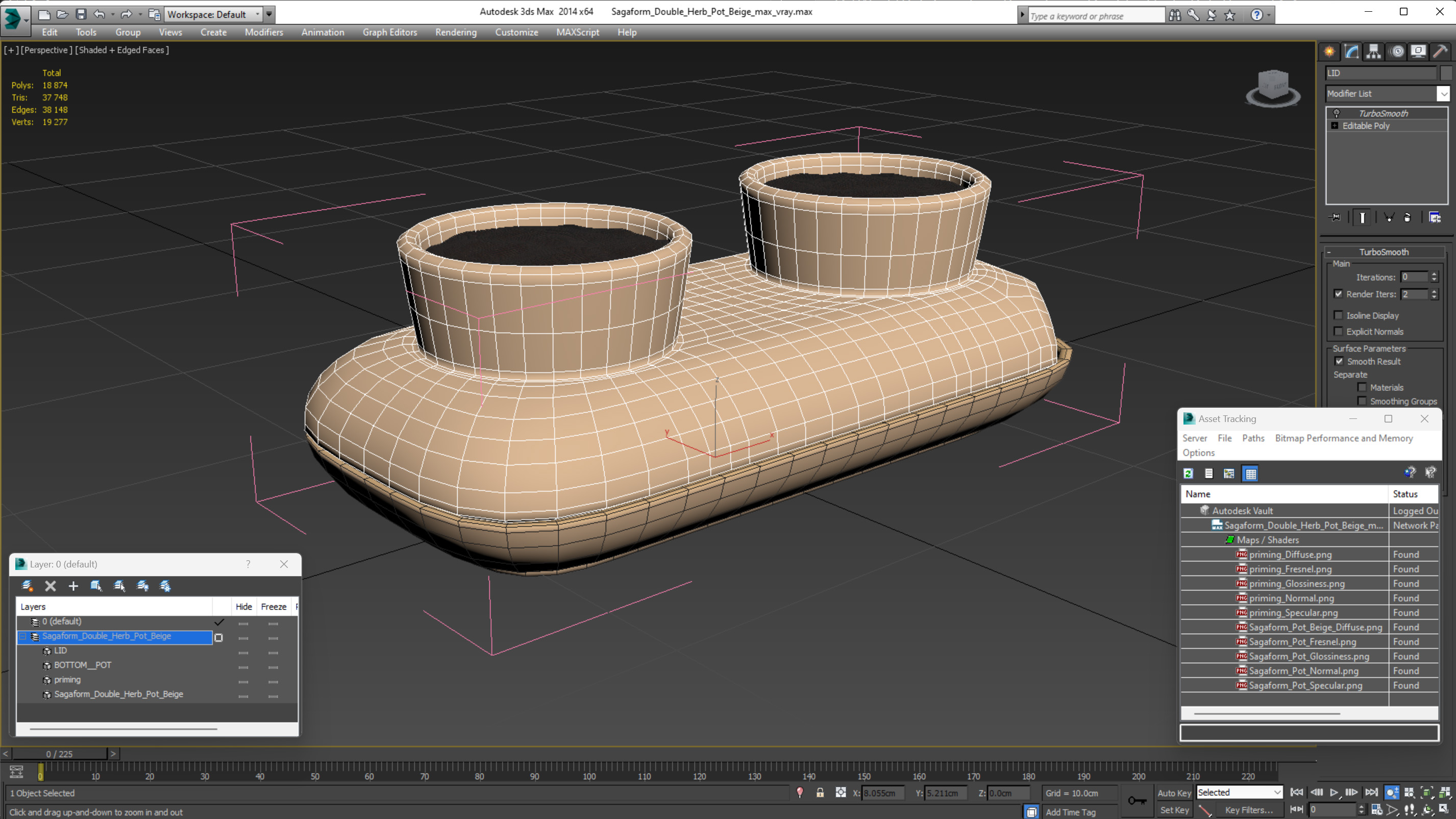Screen dimensions: 1456x819
Task: Open the Utilities panel hammer icon
Action: tap(1440, 52)
